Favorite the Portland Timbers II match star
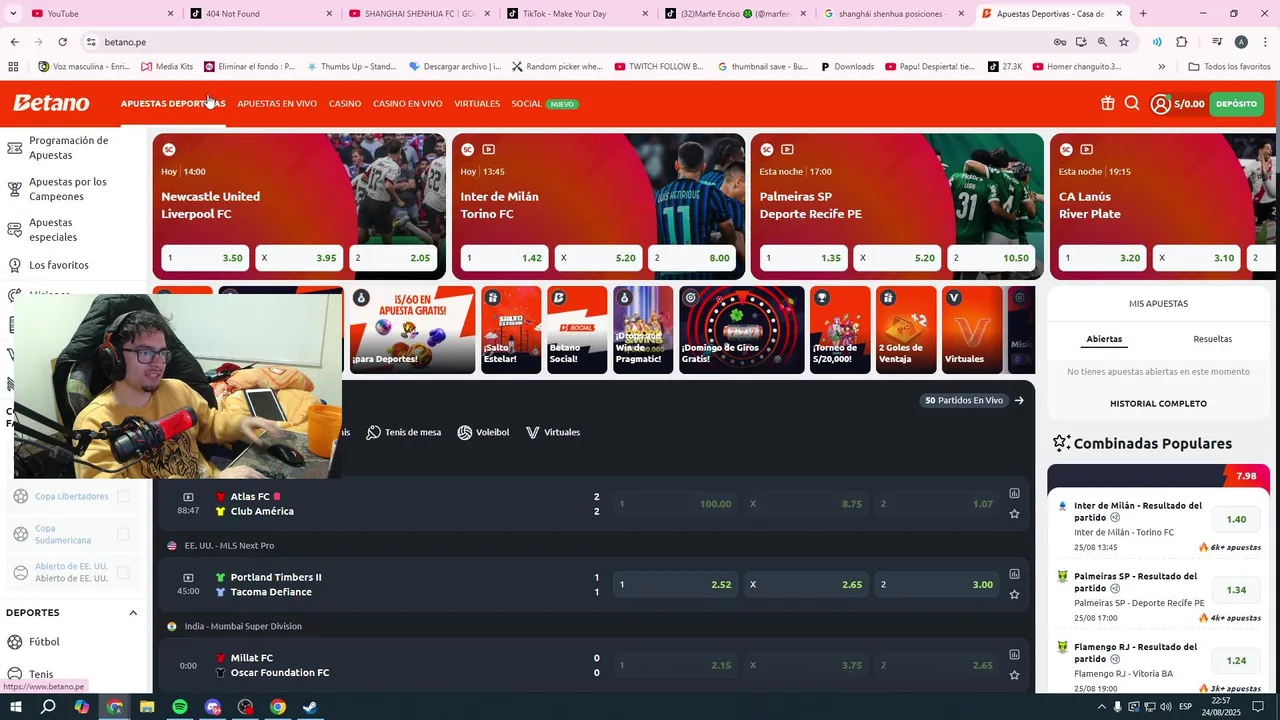Viewport: 1280px width, 720px height. coord(1014,594)
